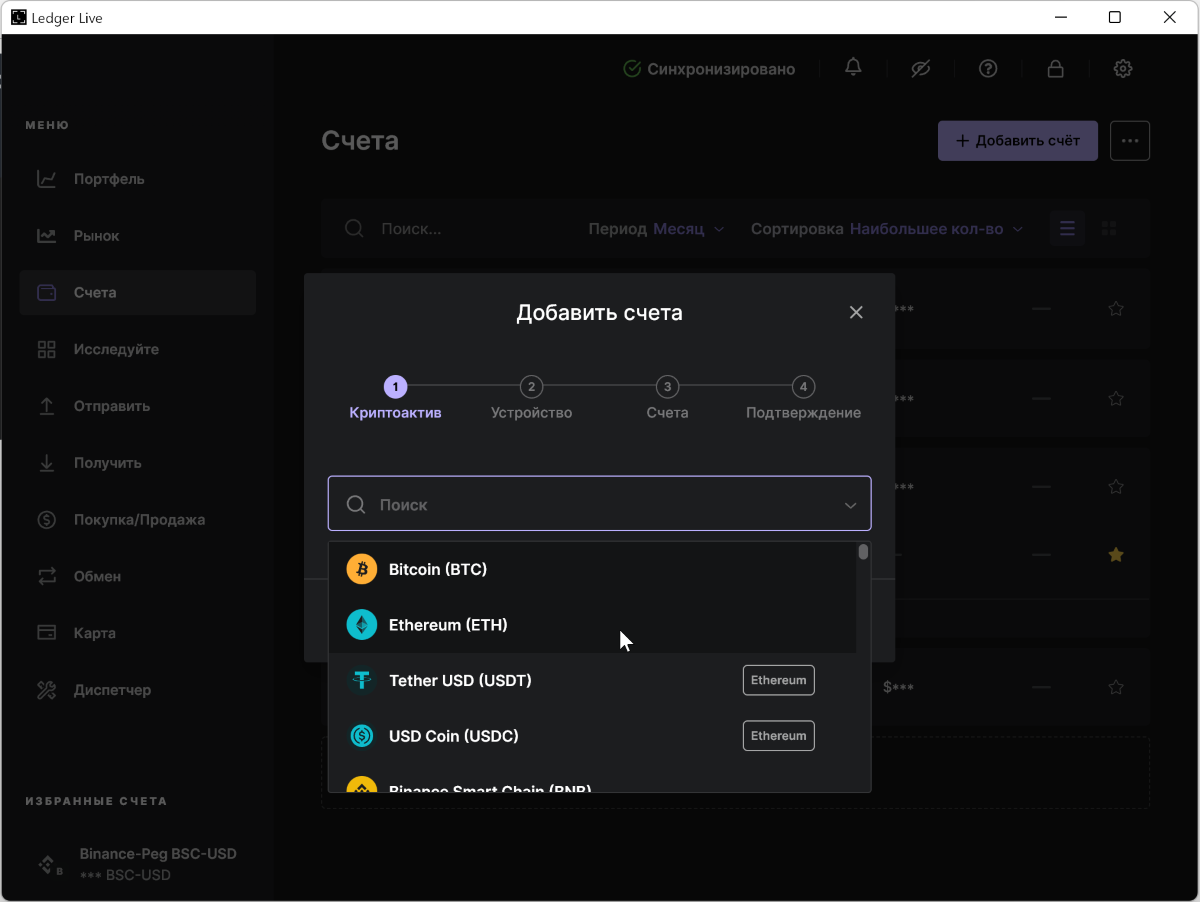The height and width of the screenshot is (902, 1200).
Task: Open help question mark icon
Action: coord(988,68)
